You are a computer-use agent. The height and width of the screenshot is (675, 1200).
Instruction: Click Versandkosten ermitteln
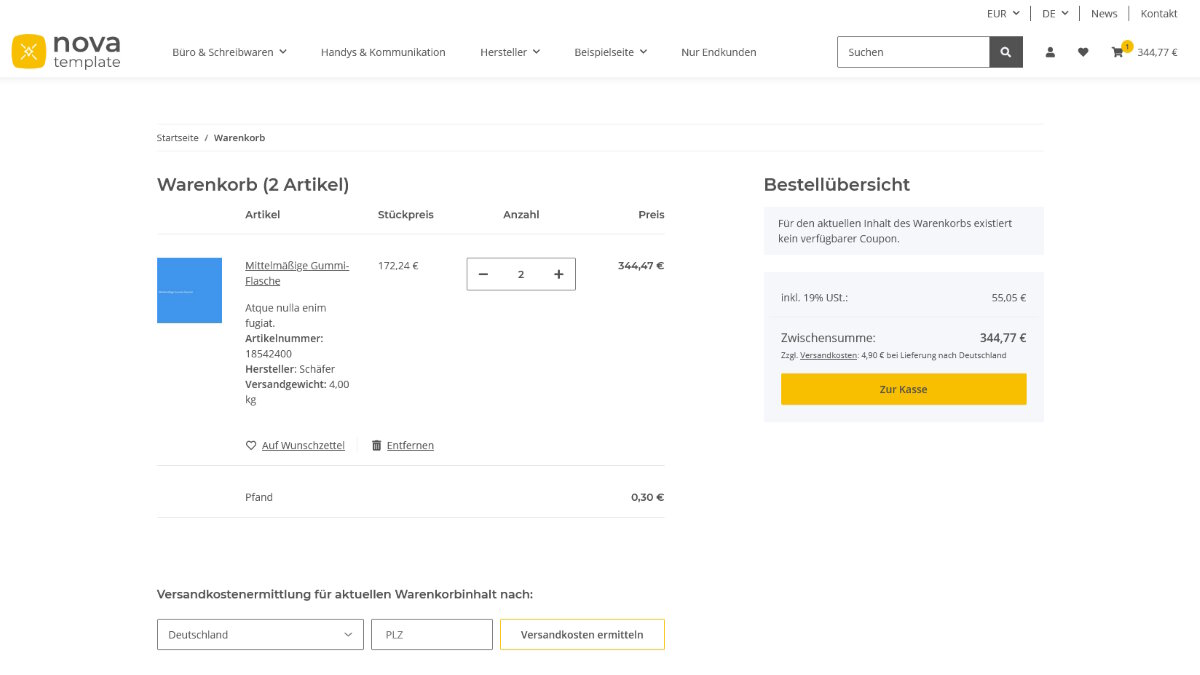click(582, 634)
